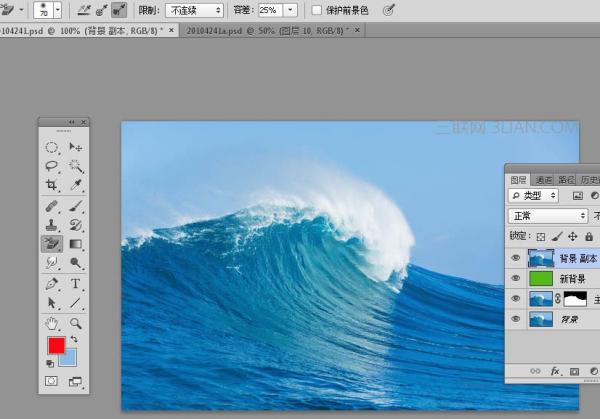Select the Magic Wand tool
Viewport: 600px width, 419px height.
pos(75,166)
